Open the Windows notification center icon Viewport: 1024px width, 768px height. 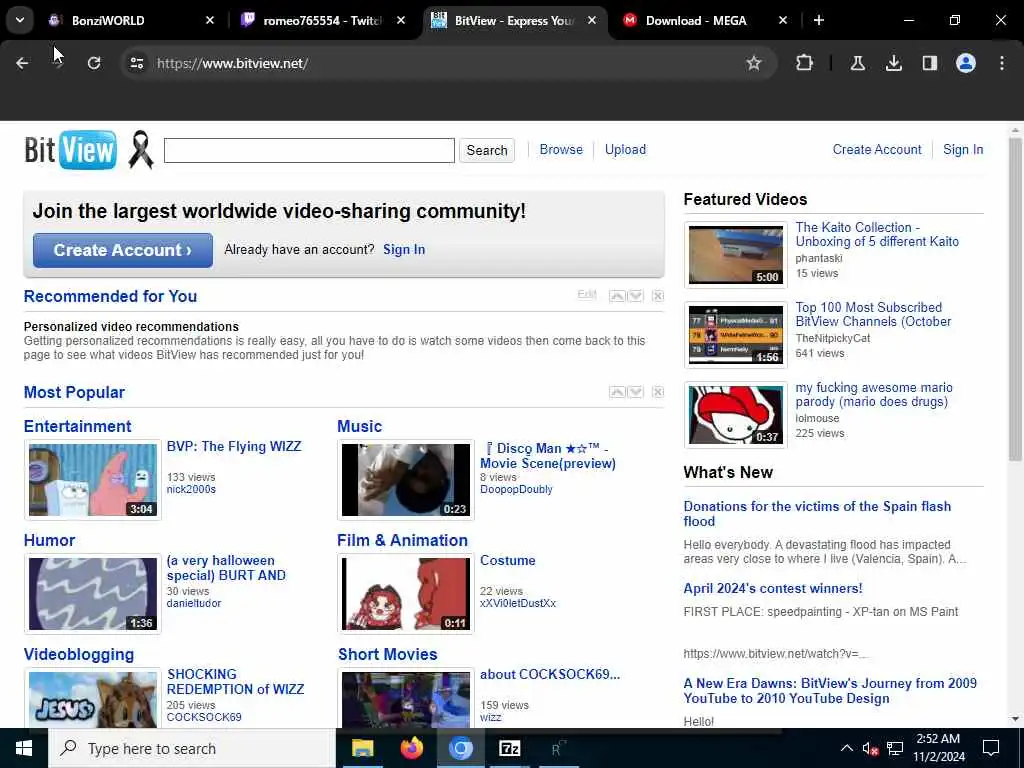tap(991, 748)
